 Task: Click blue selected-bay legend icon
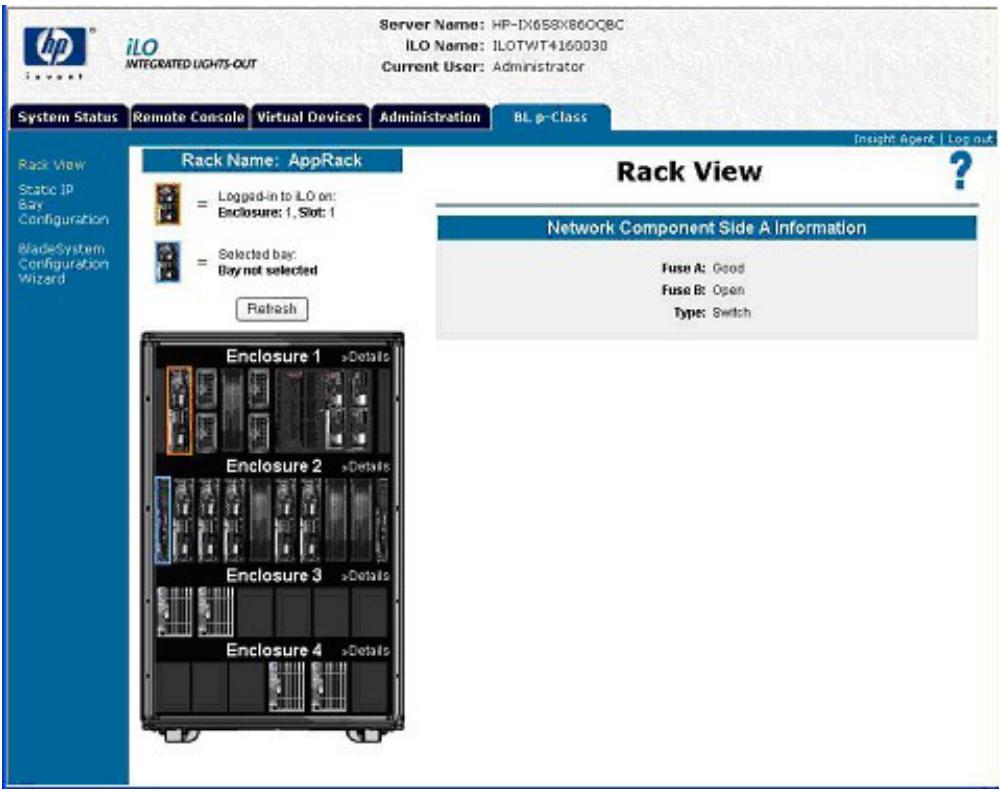click(x=168, y=262)
